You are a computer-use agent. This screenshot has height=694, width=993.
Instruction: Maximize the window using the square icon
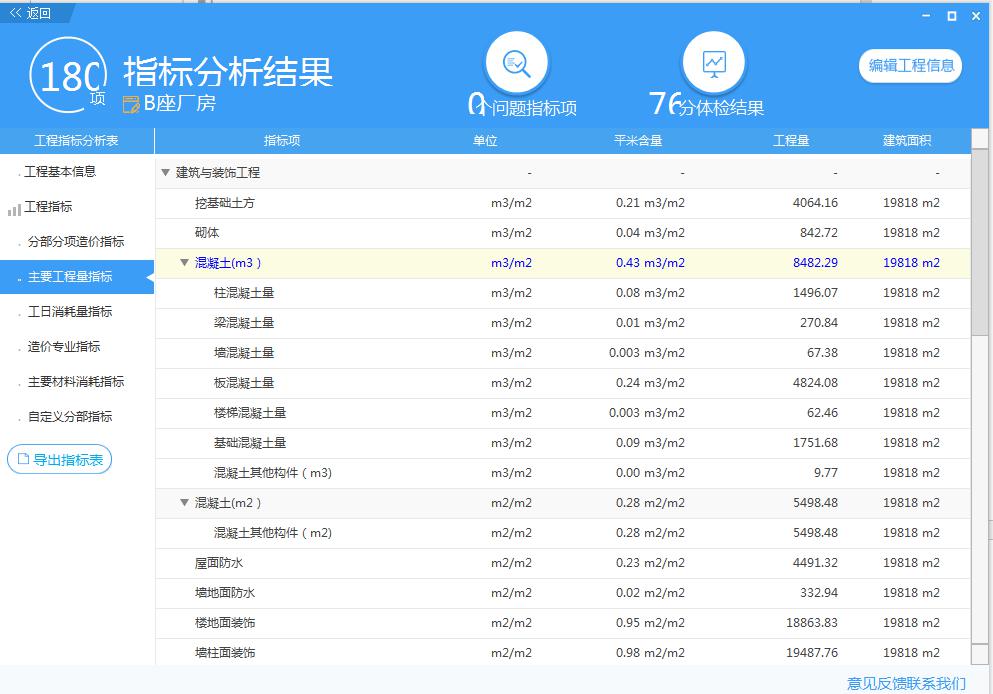pos(951,15)
